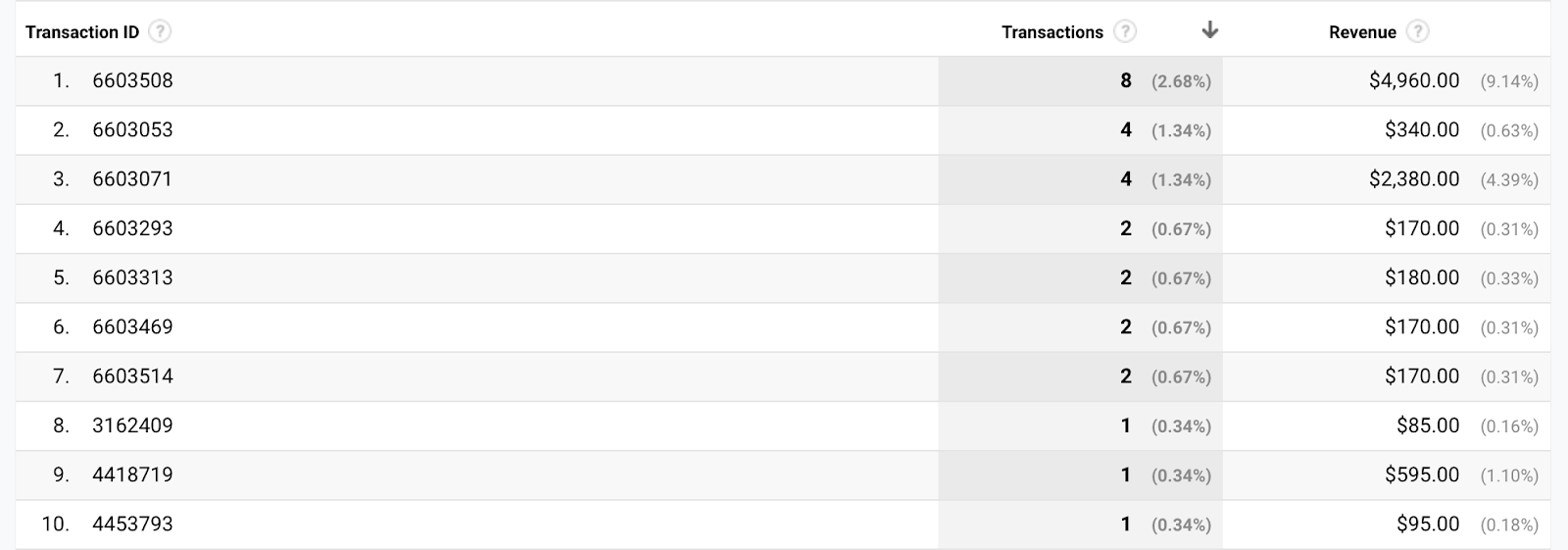Click the descending sort arrow icon
Image resolution: width=1568 pixels, height=550 pixels.
pyautogui.click(x=1210, y=30)
